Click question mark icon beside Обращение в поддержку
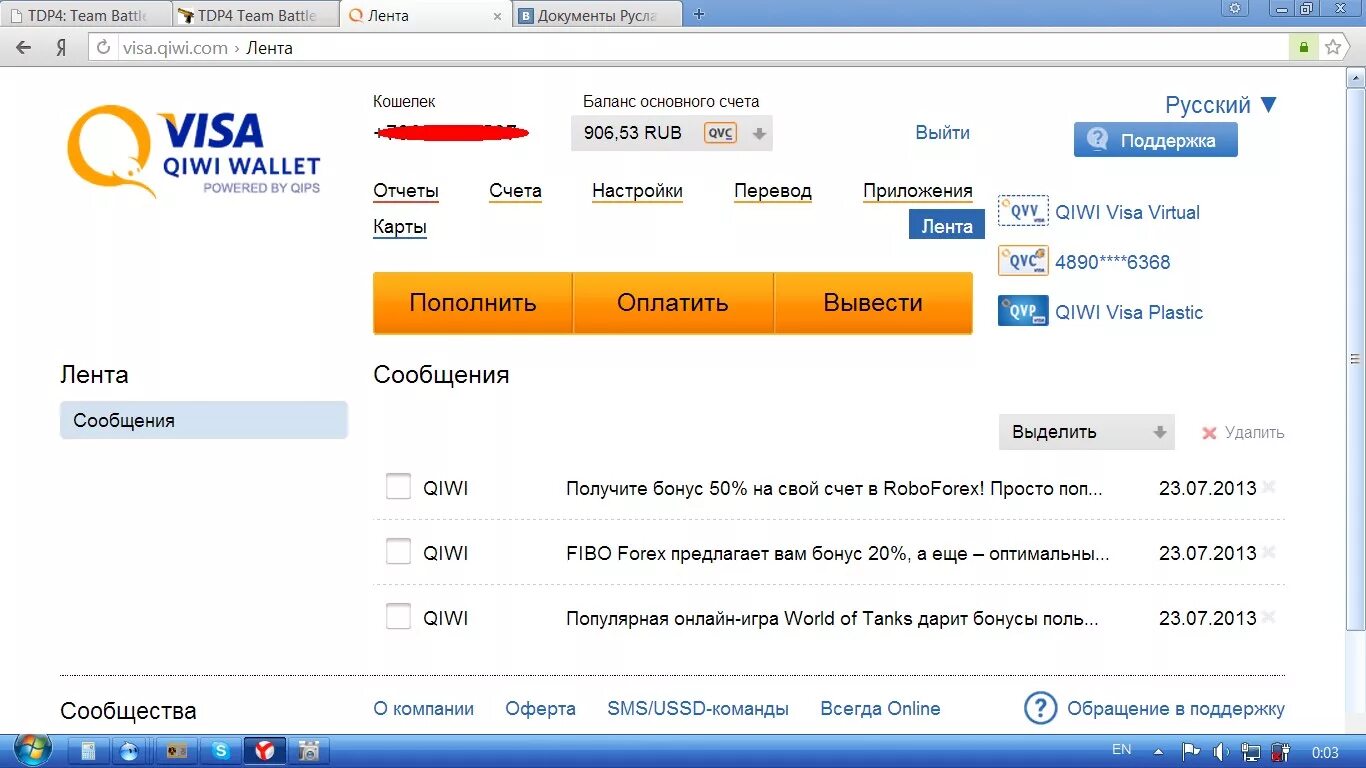This screenshot has height=768, width=1366. pyautogui.click(x=1040, y=709)
